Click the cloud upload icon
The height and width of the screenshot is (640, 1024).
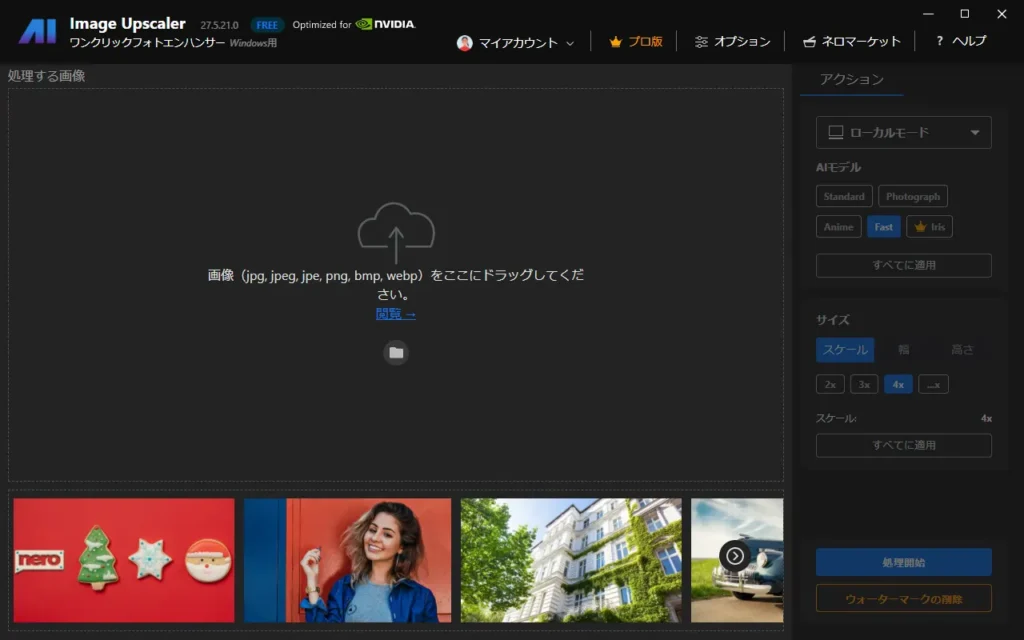[396, 231]
